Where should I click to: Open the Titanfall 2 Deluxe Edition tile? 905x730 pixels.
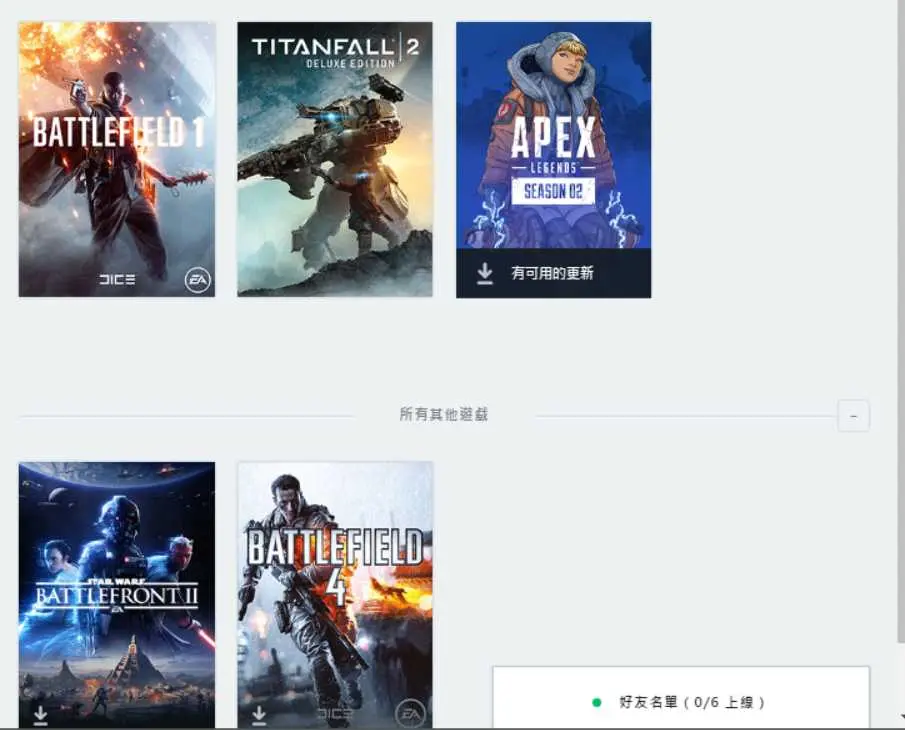point(335,159)
